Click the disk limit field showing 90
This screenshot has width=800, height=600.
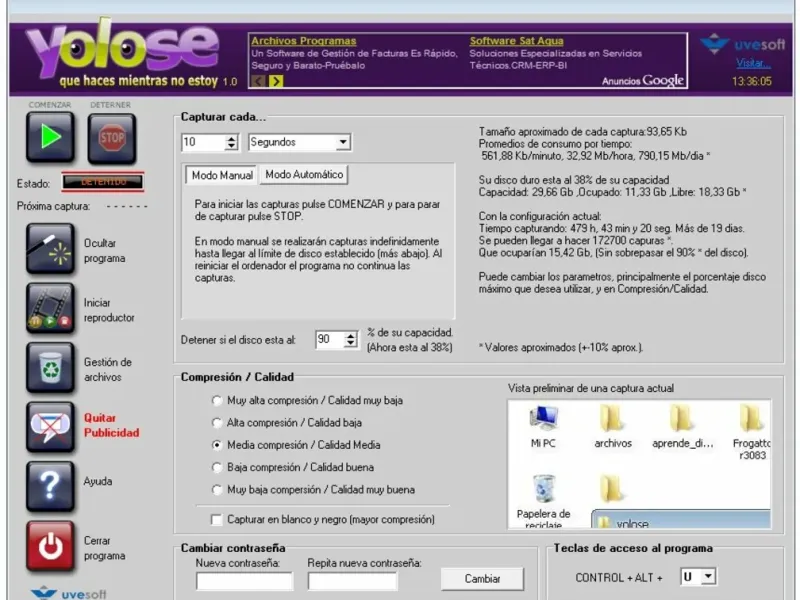[330, 339]
